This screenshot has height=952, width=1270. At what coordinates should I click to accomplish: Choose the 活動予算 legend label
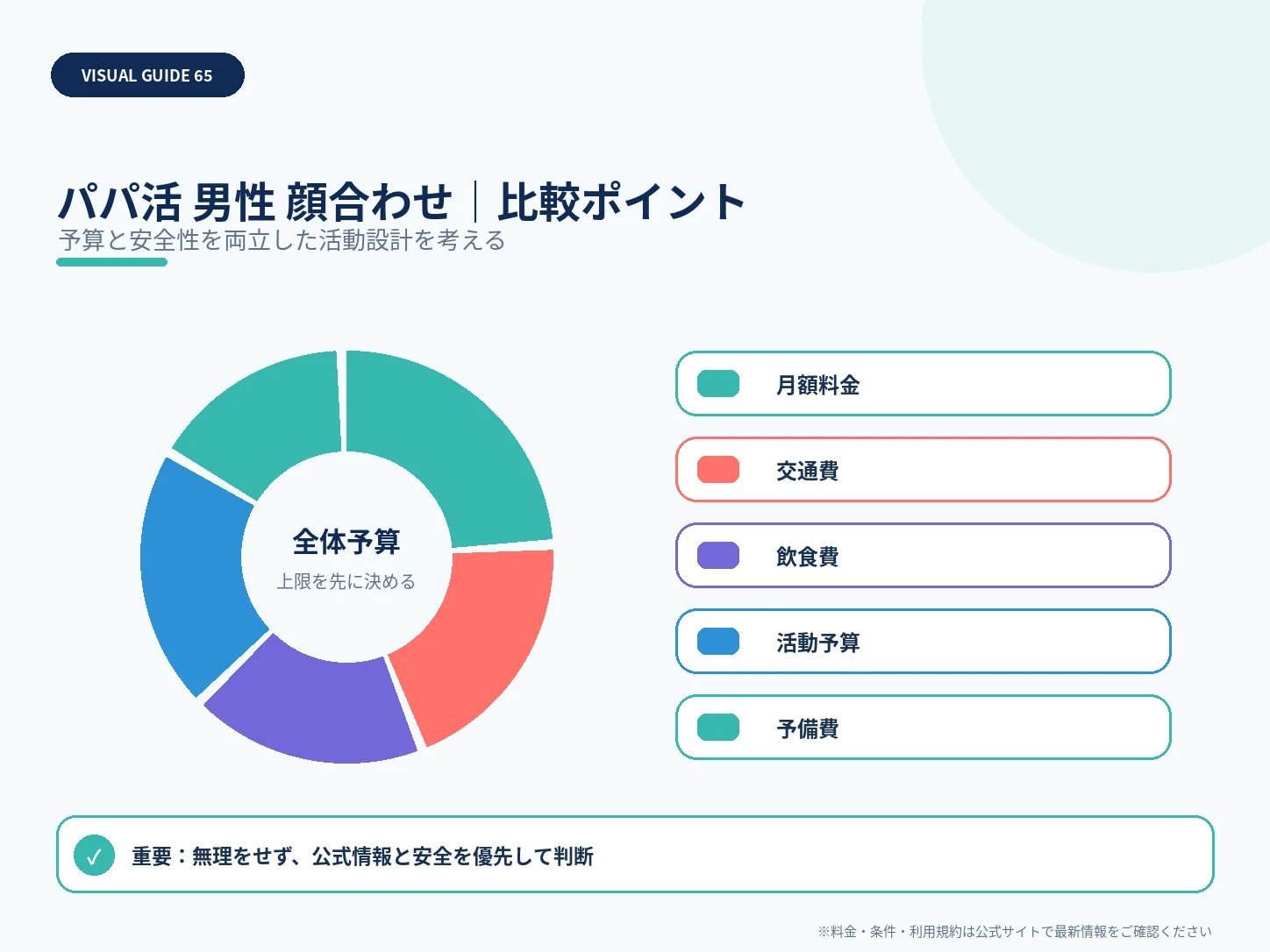tap(818, 643)
